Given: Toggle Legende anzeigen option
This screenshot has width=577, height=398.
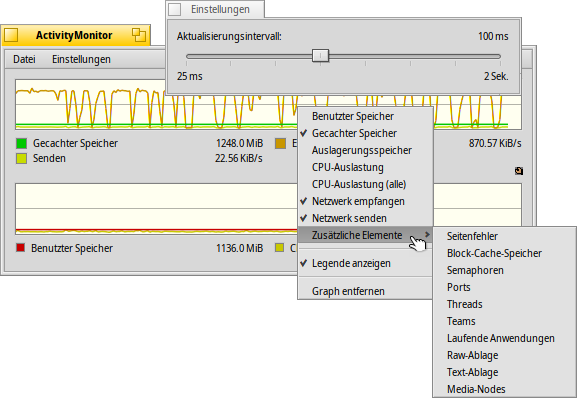Looking at the screenshot, I should coord(365,263).
